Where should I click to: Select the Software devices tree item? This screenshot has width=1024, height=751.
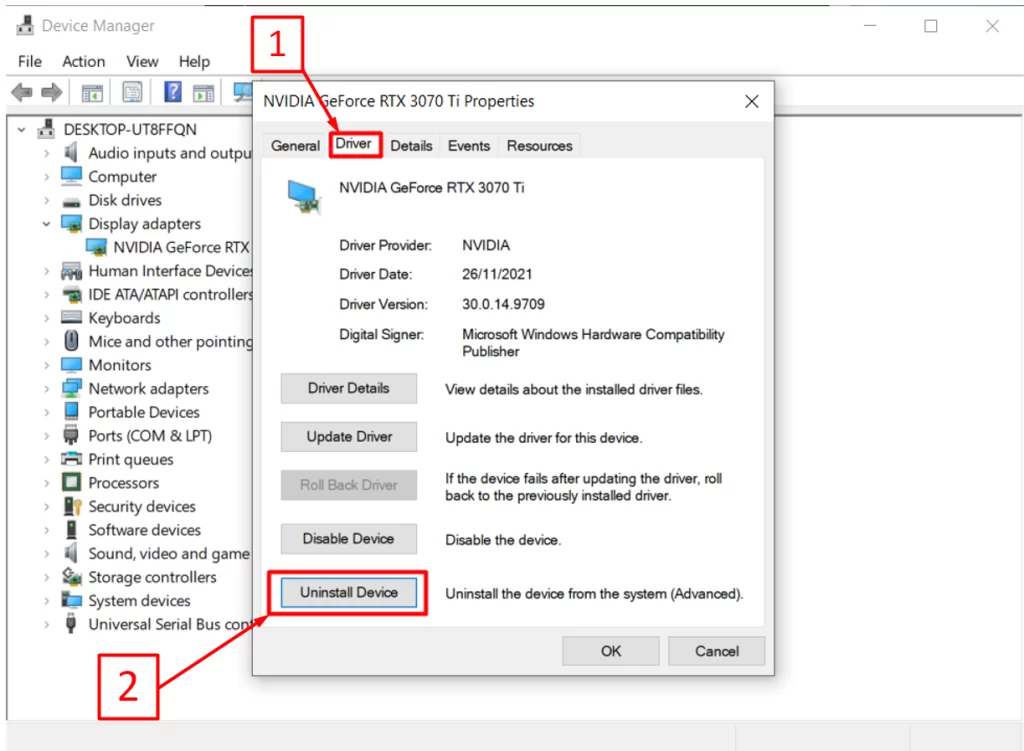click(x=145, y=530)
